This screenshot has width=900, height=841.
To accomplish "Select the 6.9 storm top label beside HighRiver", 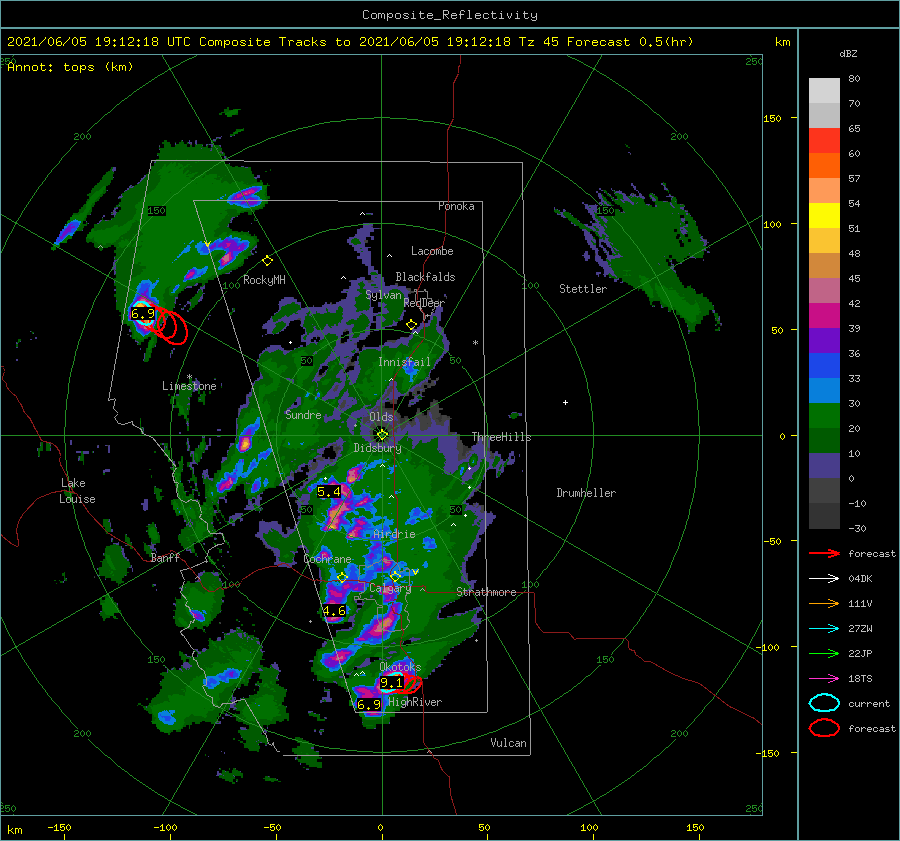I will pyautogui.click(x=368, y=704).
